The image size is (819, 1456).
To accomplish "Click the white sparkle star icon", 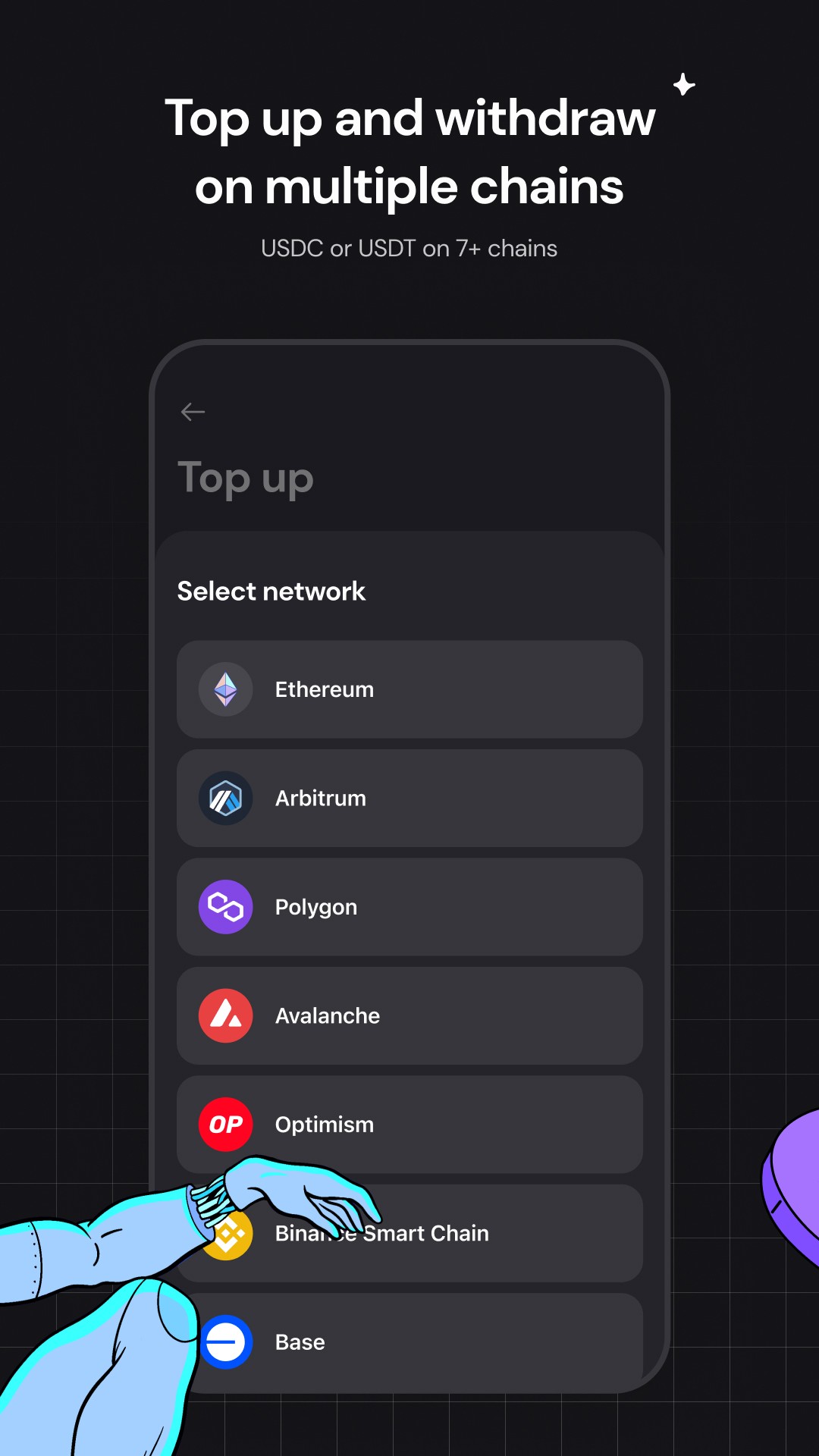I will click(x=684, y=84).
